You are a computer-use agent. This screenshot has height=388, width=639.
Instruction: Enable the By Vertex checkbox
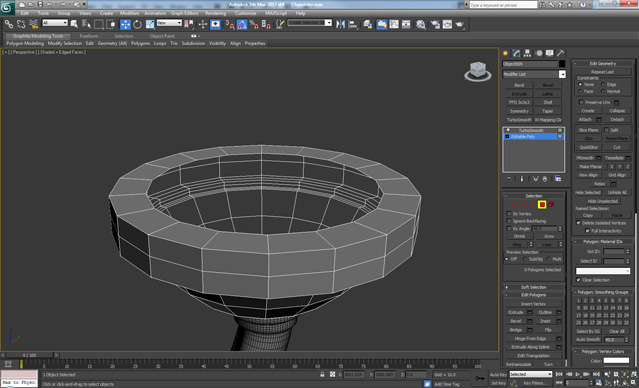click(509, 214)
